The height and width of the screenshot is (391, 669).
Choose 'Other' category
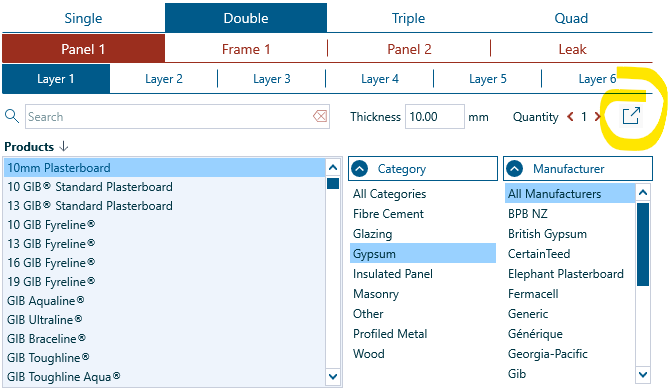(423, 314)
